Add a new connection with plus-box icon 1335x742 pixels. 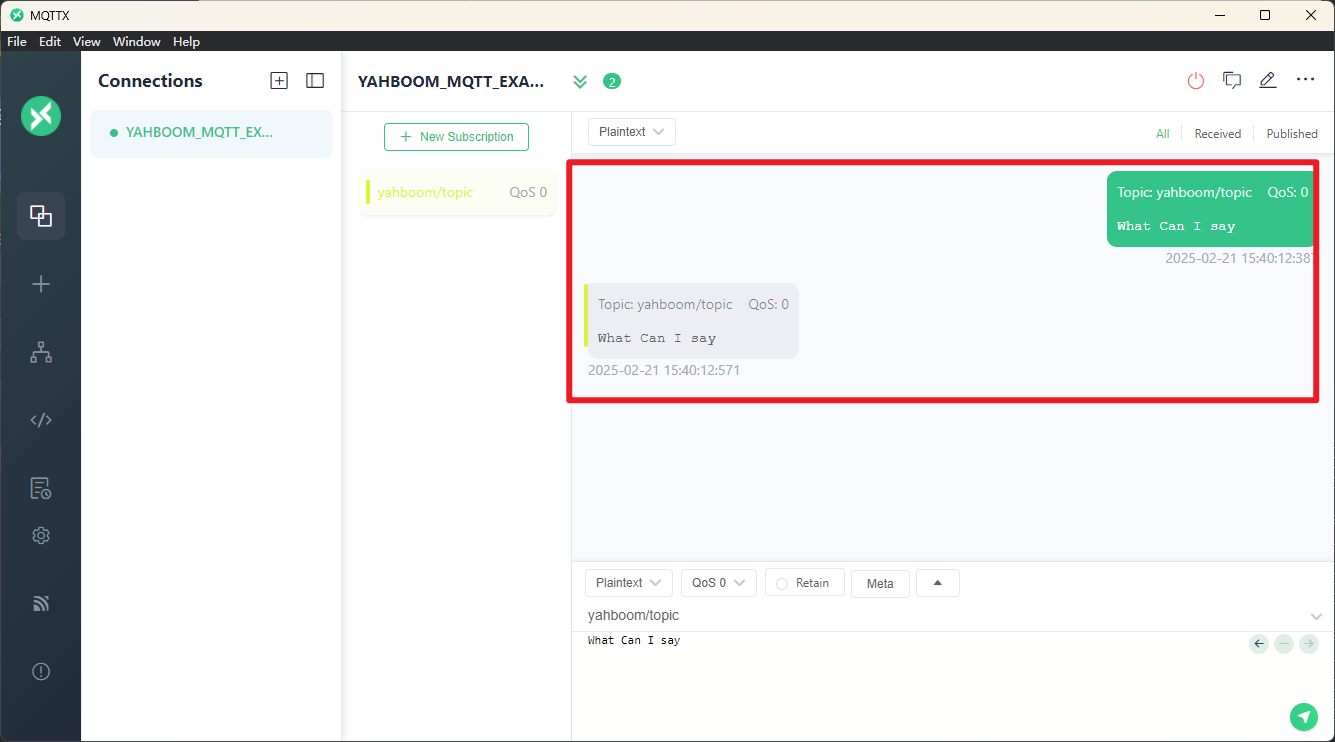[279, 81]
